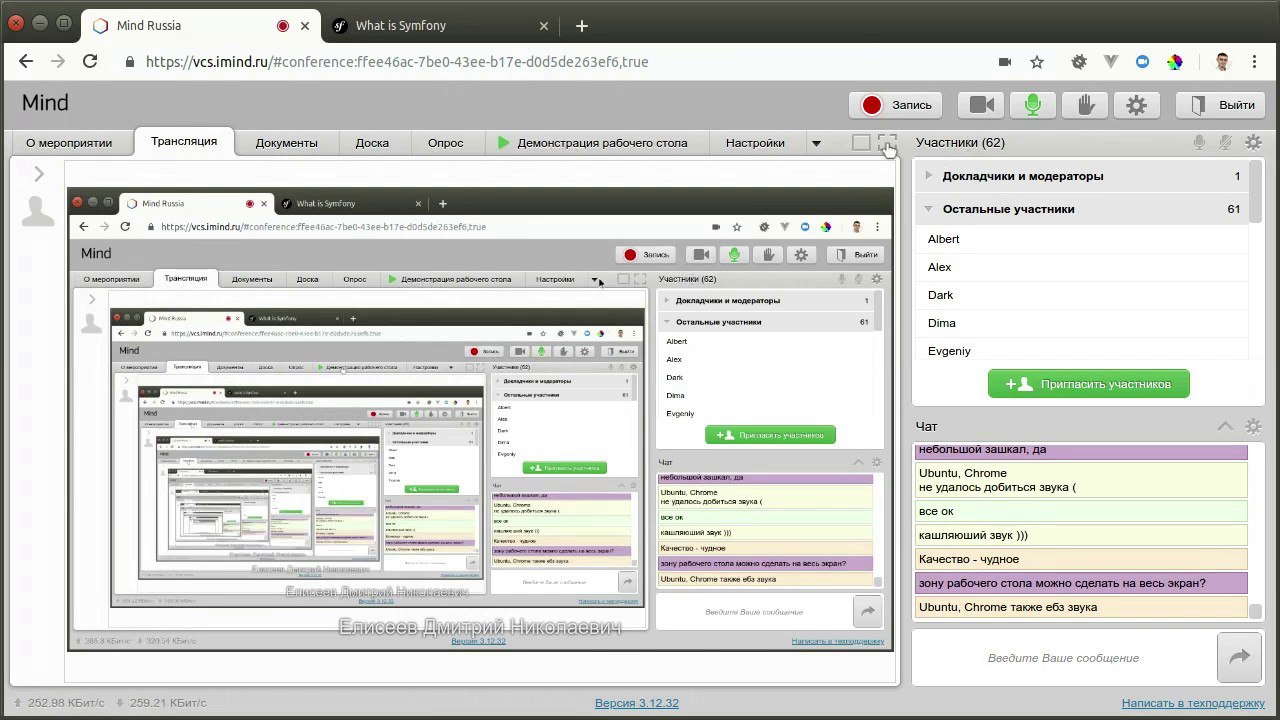This screenshot has width=1280, height=720.
Task: Mute the green microphone button
Action: [1033, 105]
